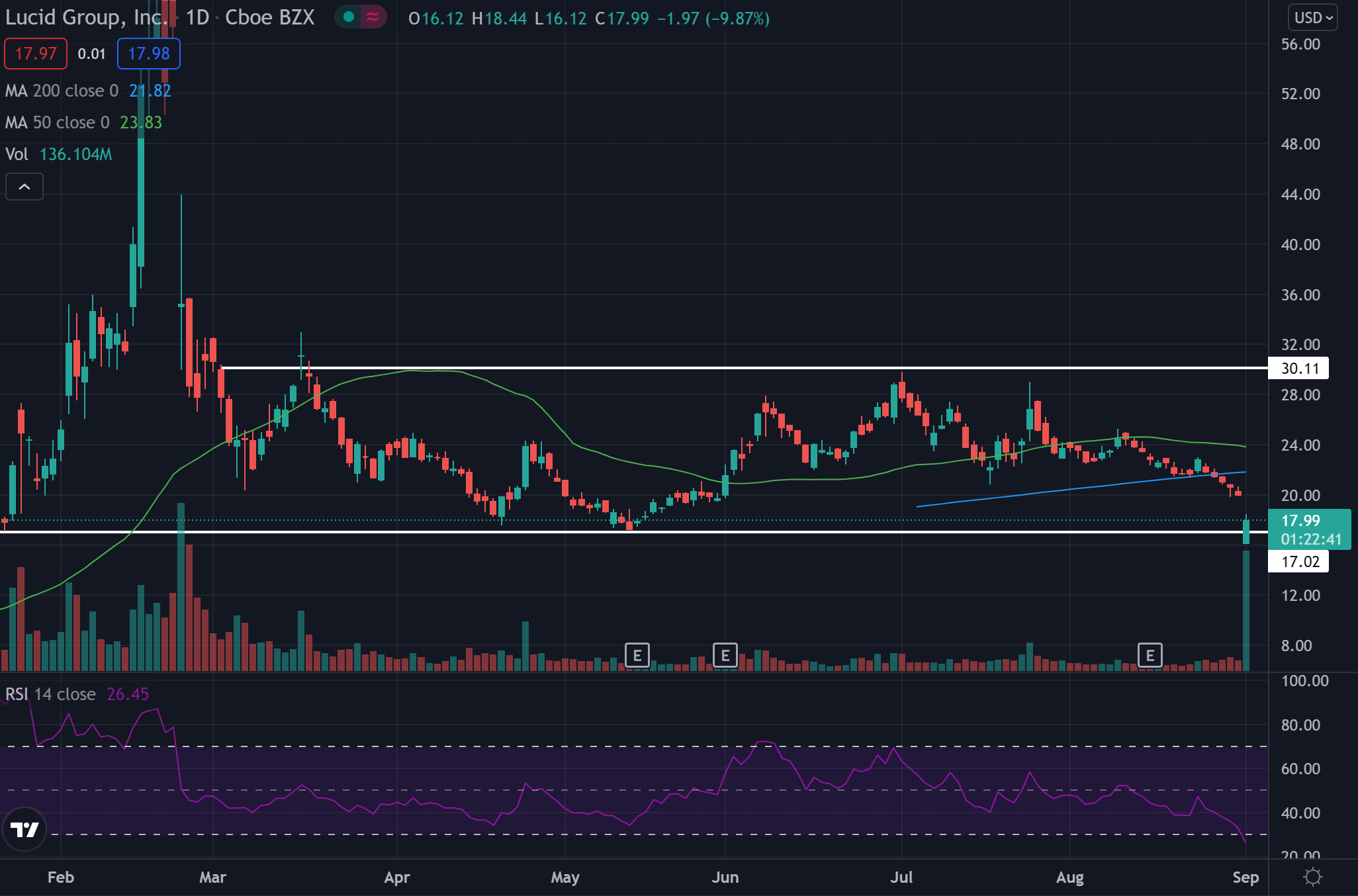The image size is (1358, 896).
Task: Select the upper white horizontal resistance line
Action: click(745, 367)
